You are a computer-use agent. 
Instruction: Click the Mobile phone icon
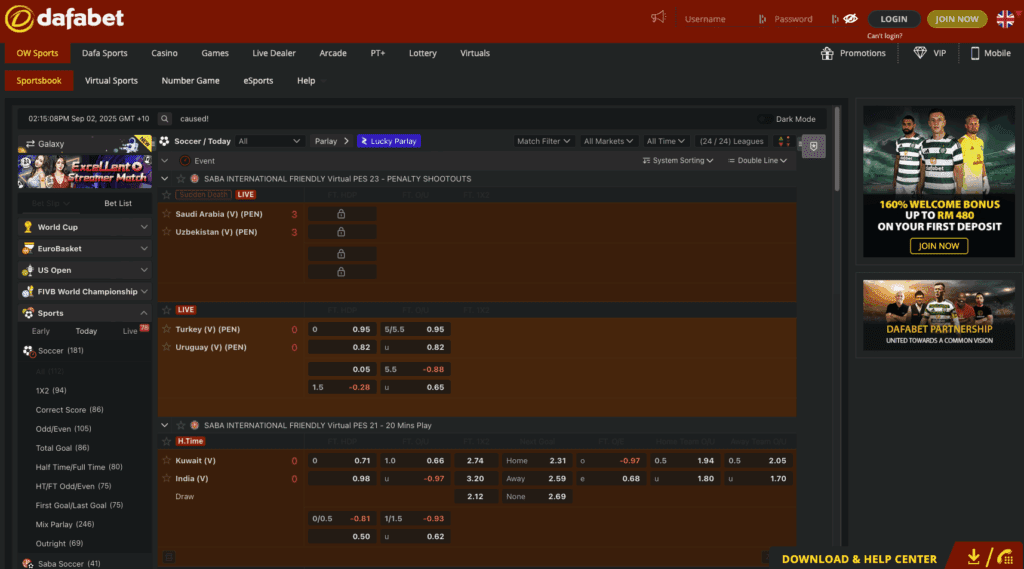(974, 54)
